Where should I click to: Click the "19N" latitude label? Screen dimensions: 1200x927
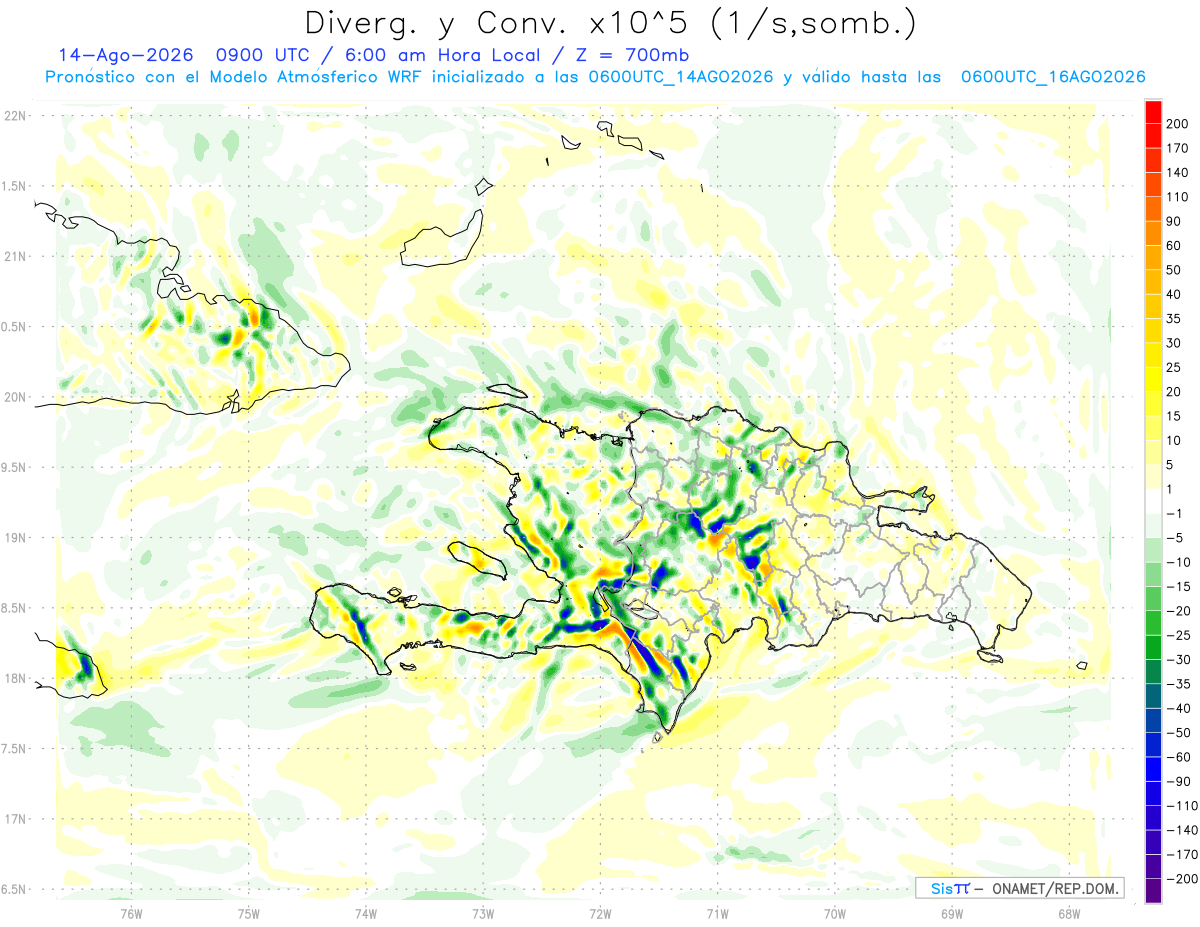(x=14, y=538)
